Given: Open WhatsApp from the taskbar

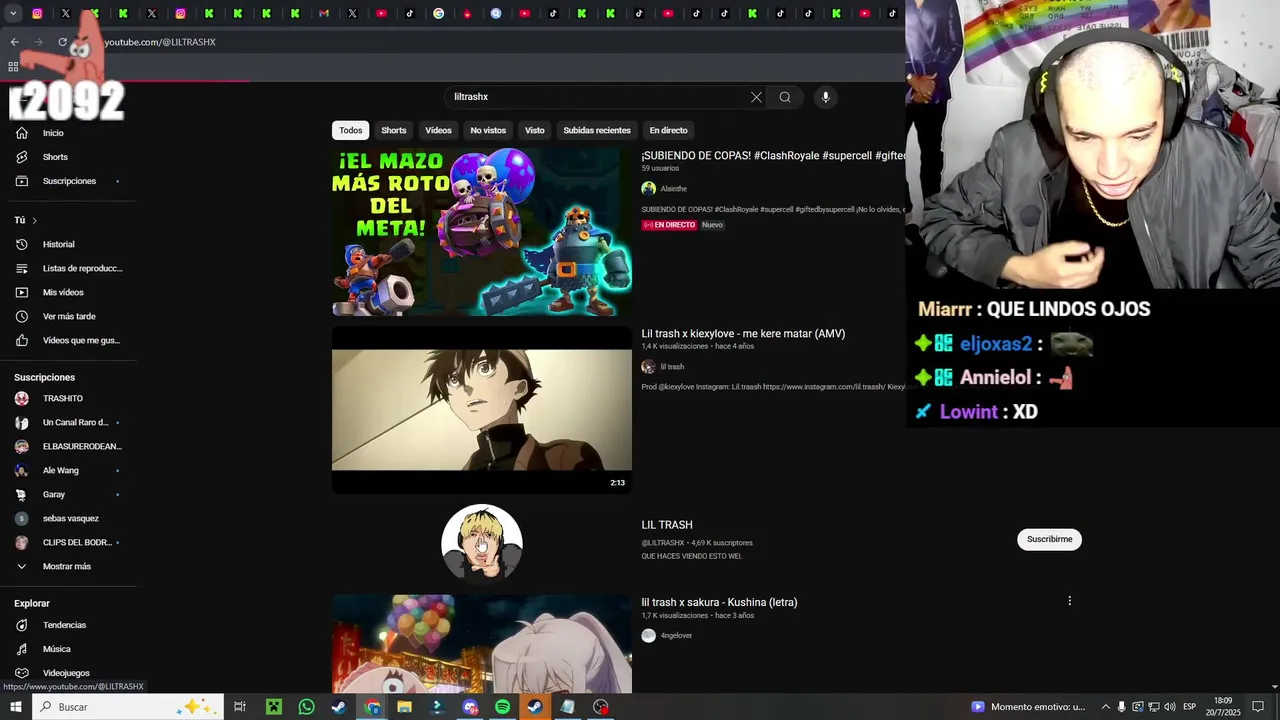Looking at the screenshot, I should point(306,707).
